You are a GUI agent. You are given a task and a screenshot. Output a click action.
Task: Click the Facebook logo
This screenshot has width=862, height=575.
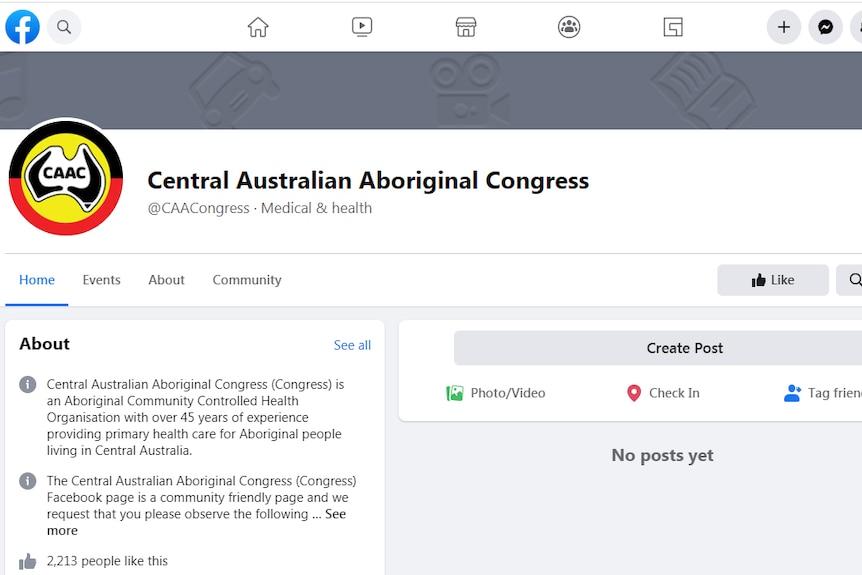pyautogui.click(x=23, y=27)
